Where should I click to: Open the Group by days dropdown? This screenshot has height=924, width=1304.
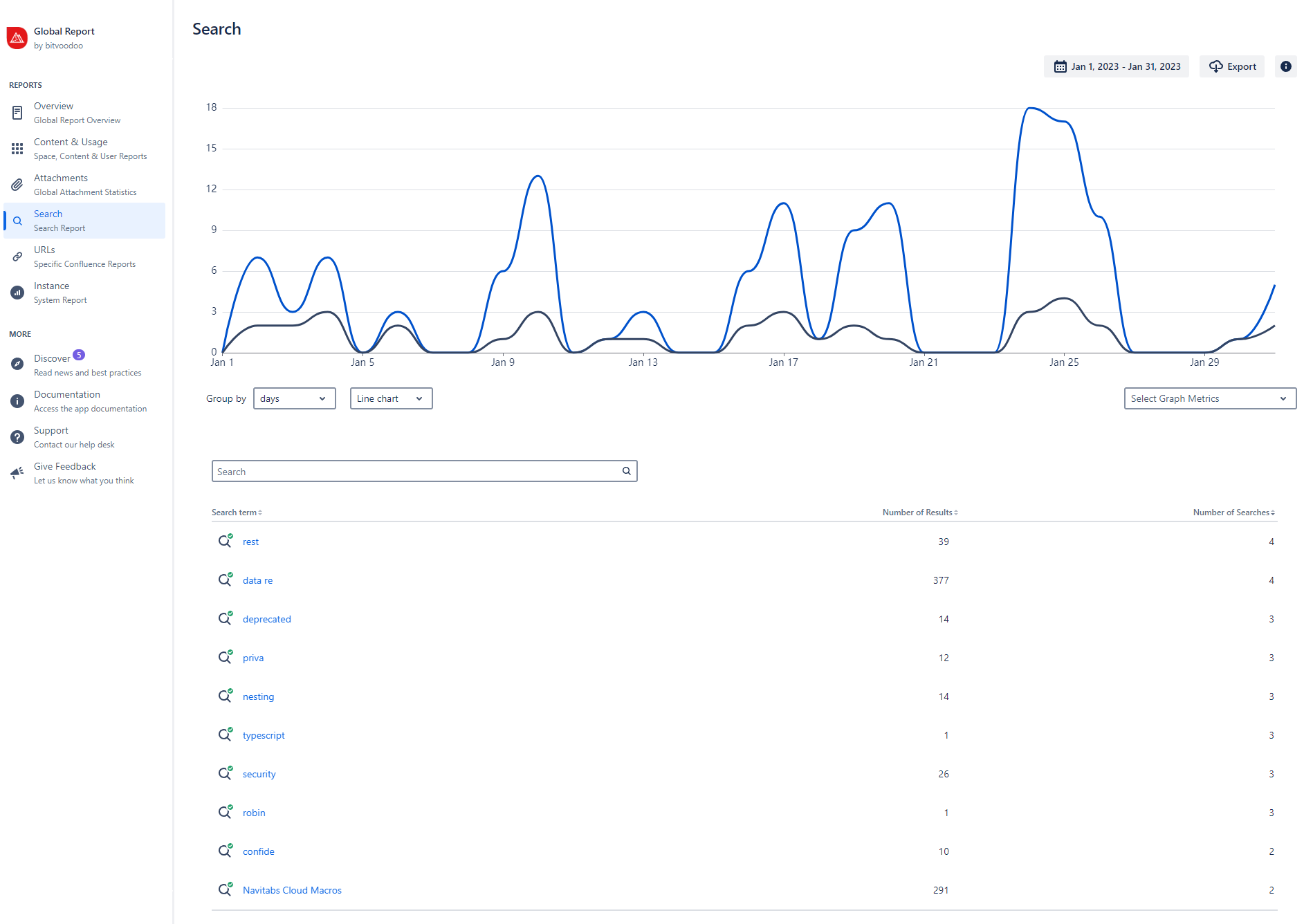(294, 398)
